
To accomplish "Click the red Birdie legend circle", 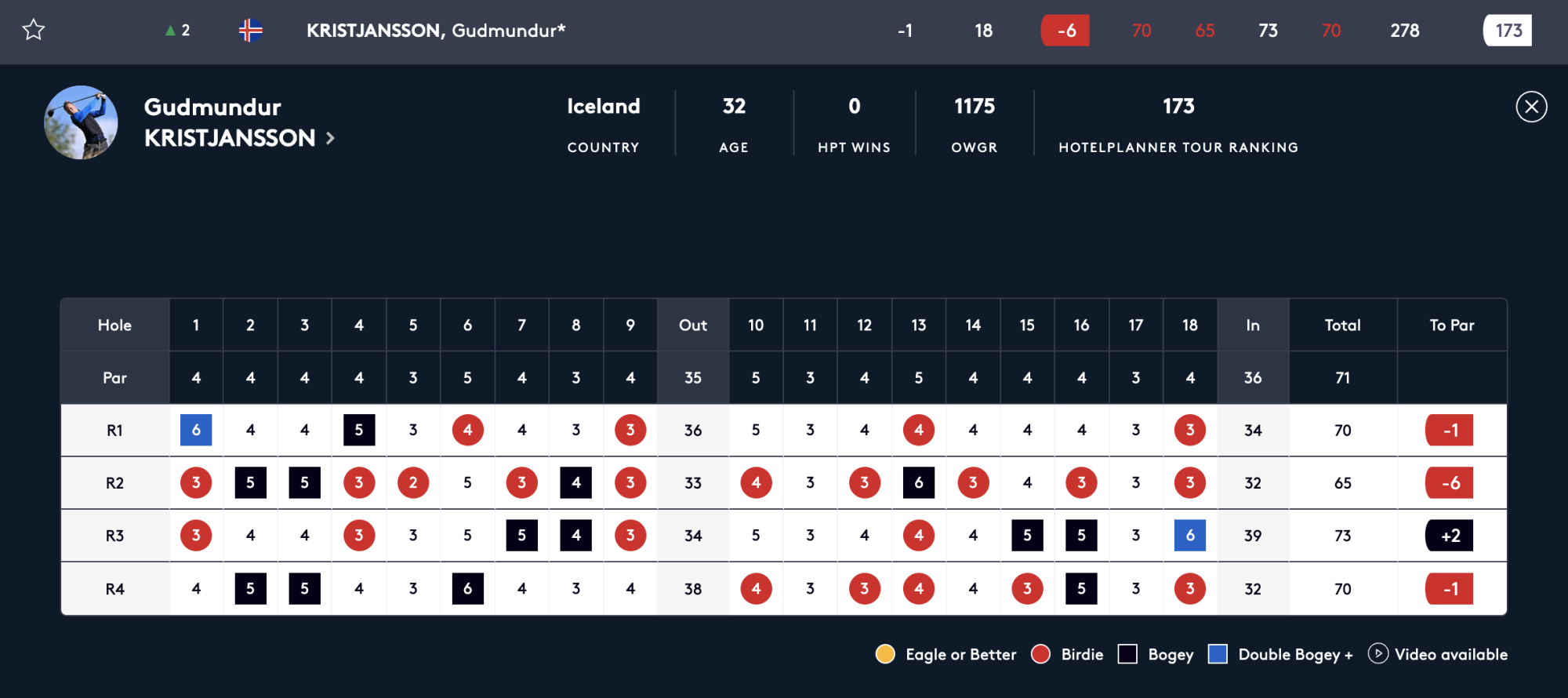I will click(1040, 654).
